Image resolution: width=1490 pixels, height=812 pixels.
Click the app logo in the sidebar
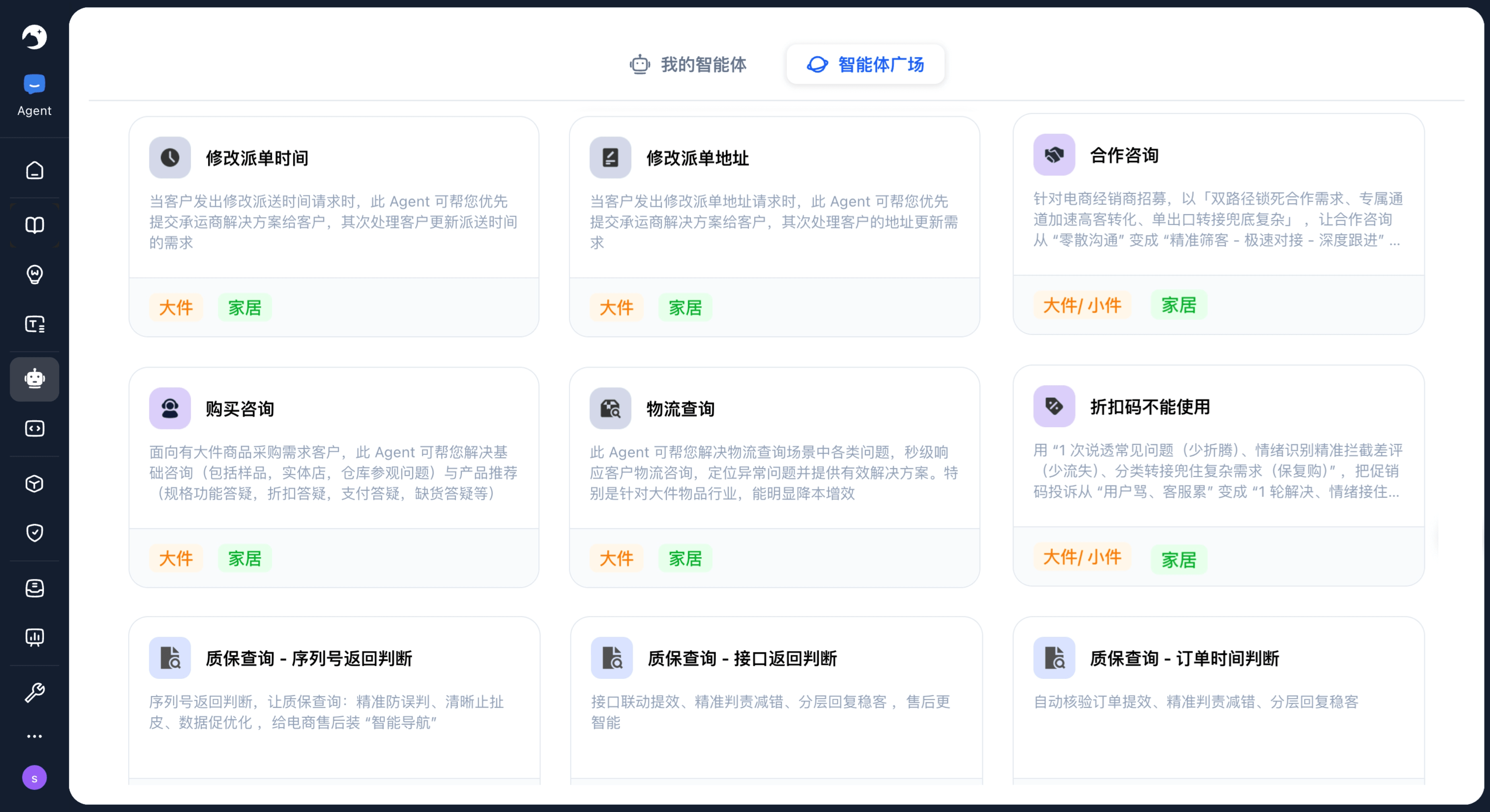(x=34, y=37)
